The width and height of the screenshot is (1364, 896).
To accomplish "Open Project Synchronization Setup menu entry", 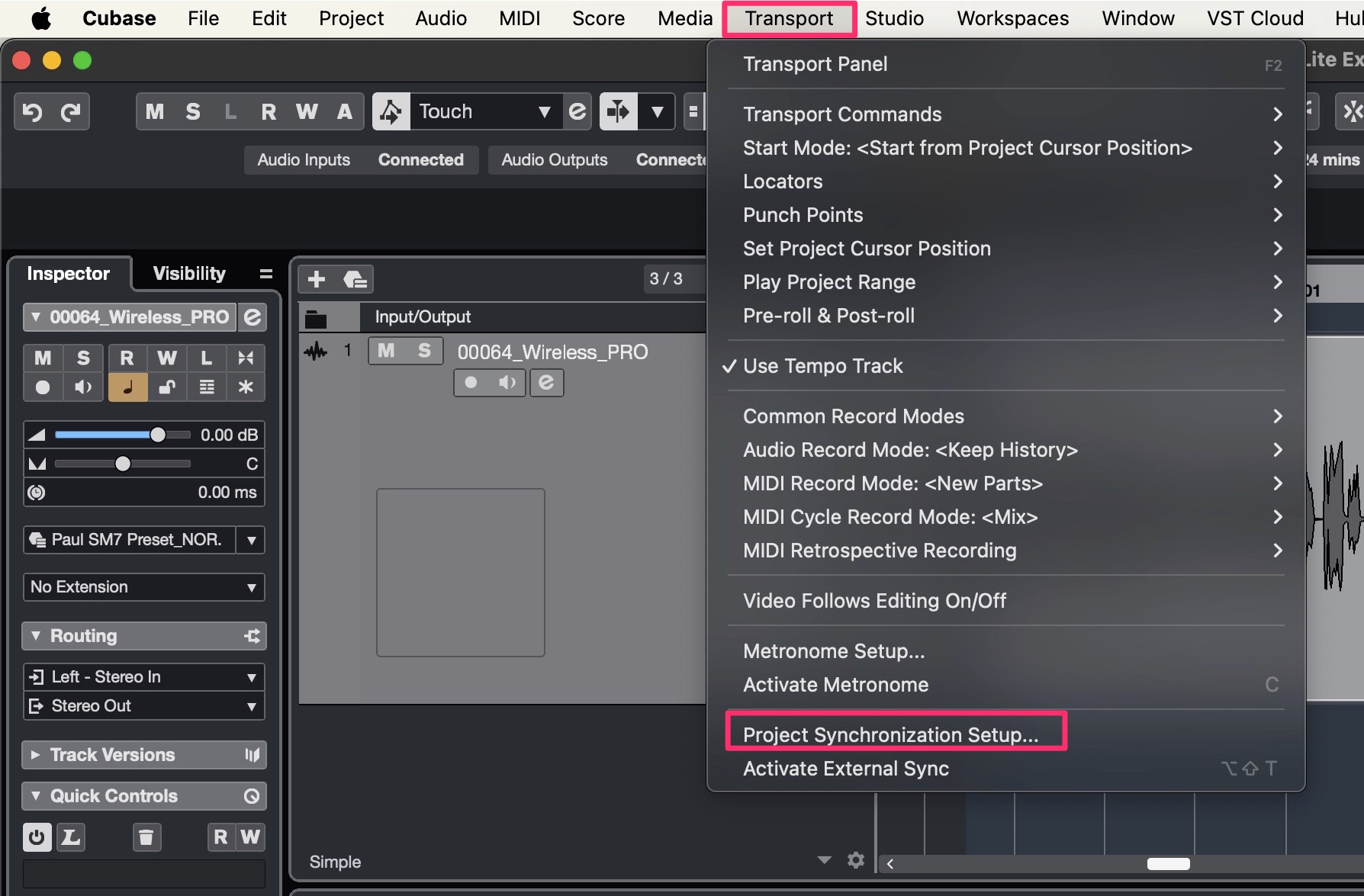I will click(x=890, y=734).
